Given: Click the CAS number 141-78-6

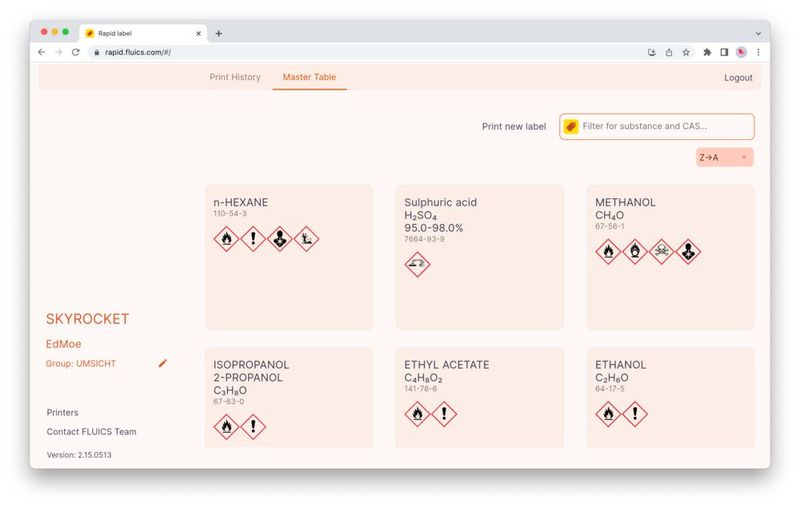Looking at the screenshot, I should click(420, 389).
